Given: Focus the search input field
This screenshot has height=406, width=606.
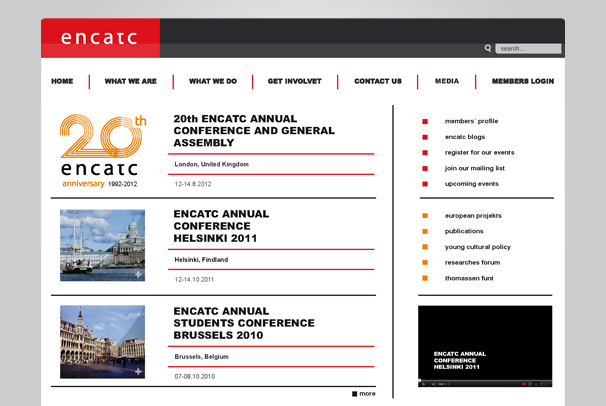Looking at the screenshot, I should tap(528, 48).
